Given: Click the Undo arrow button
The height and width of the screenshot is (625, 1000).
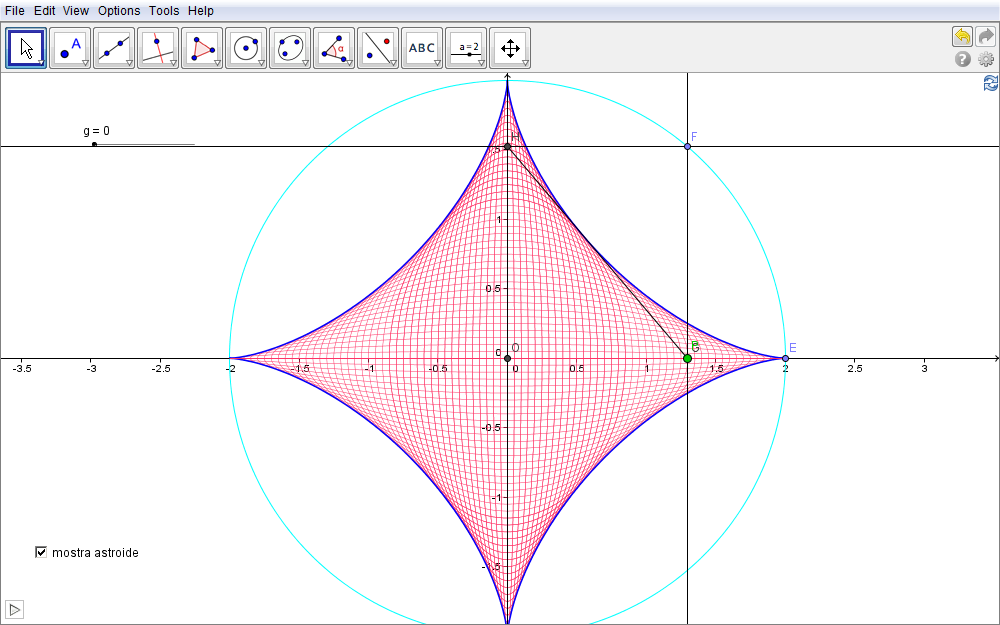Looking at the screenshot, I should point(962,37).
